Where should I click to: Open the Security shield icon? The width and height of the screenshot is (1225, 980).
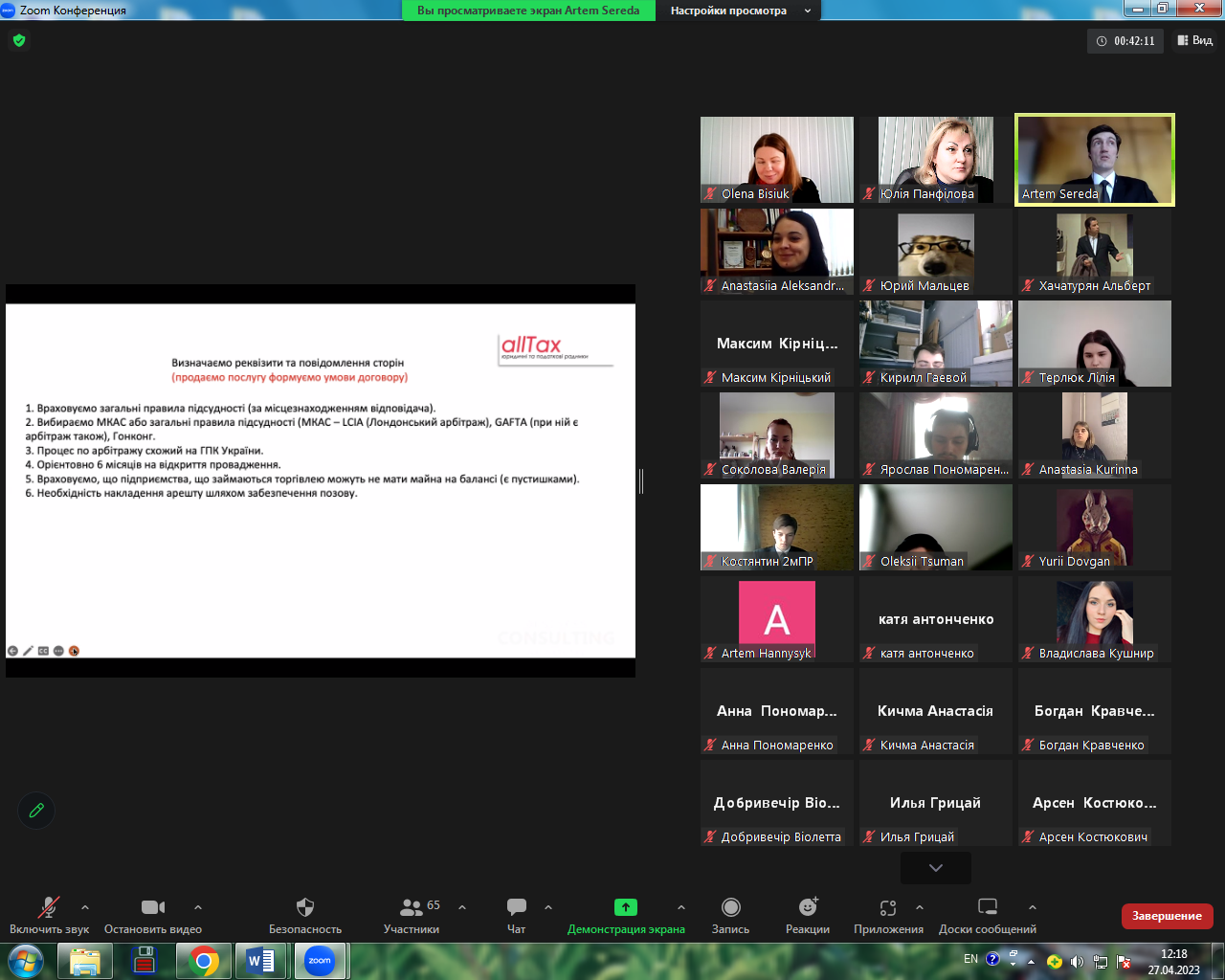click(x=305, y=907)
